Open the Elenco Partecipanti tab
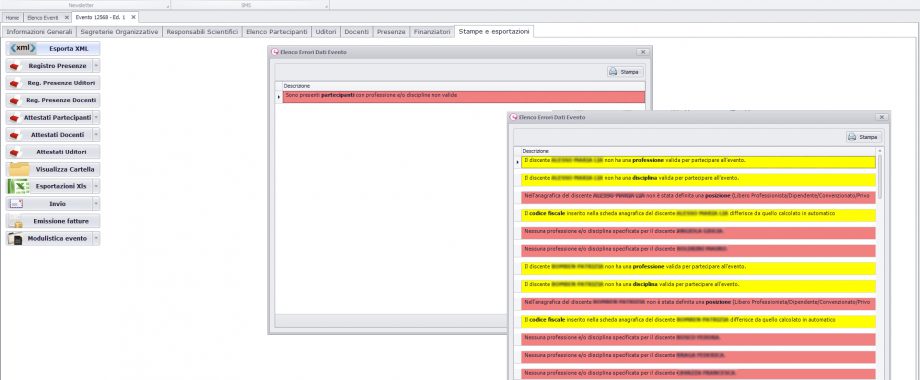 pyautogui.click(x=277, y=32)
